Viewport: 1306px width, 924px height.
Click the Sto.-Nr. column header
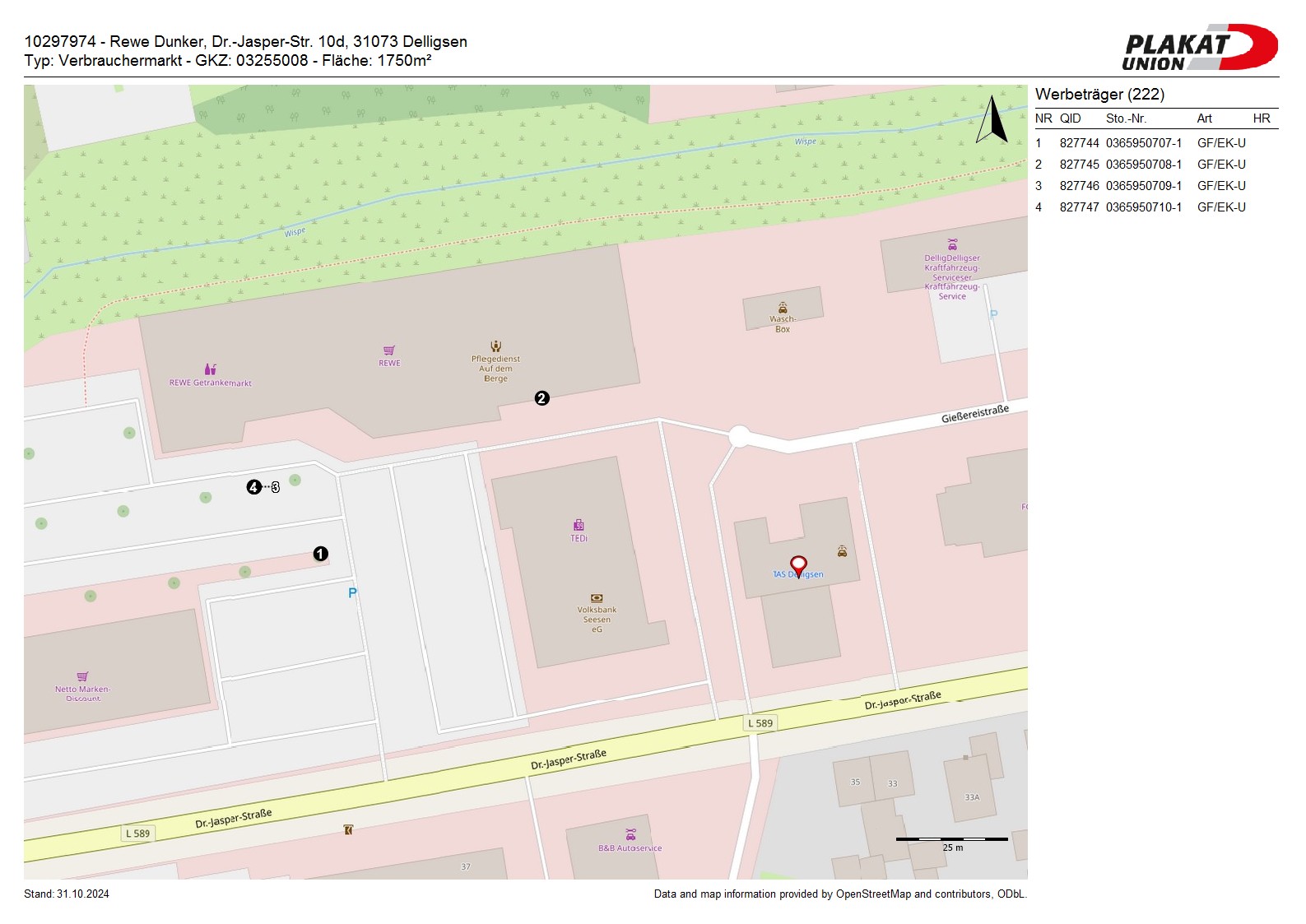pos(1126,118)
